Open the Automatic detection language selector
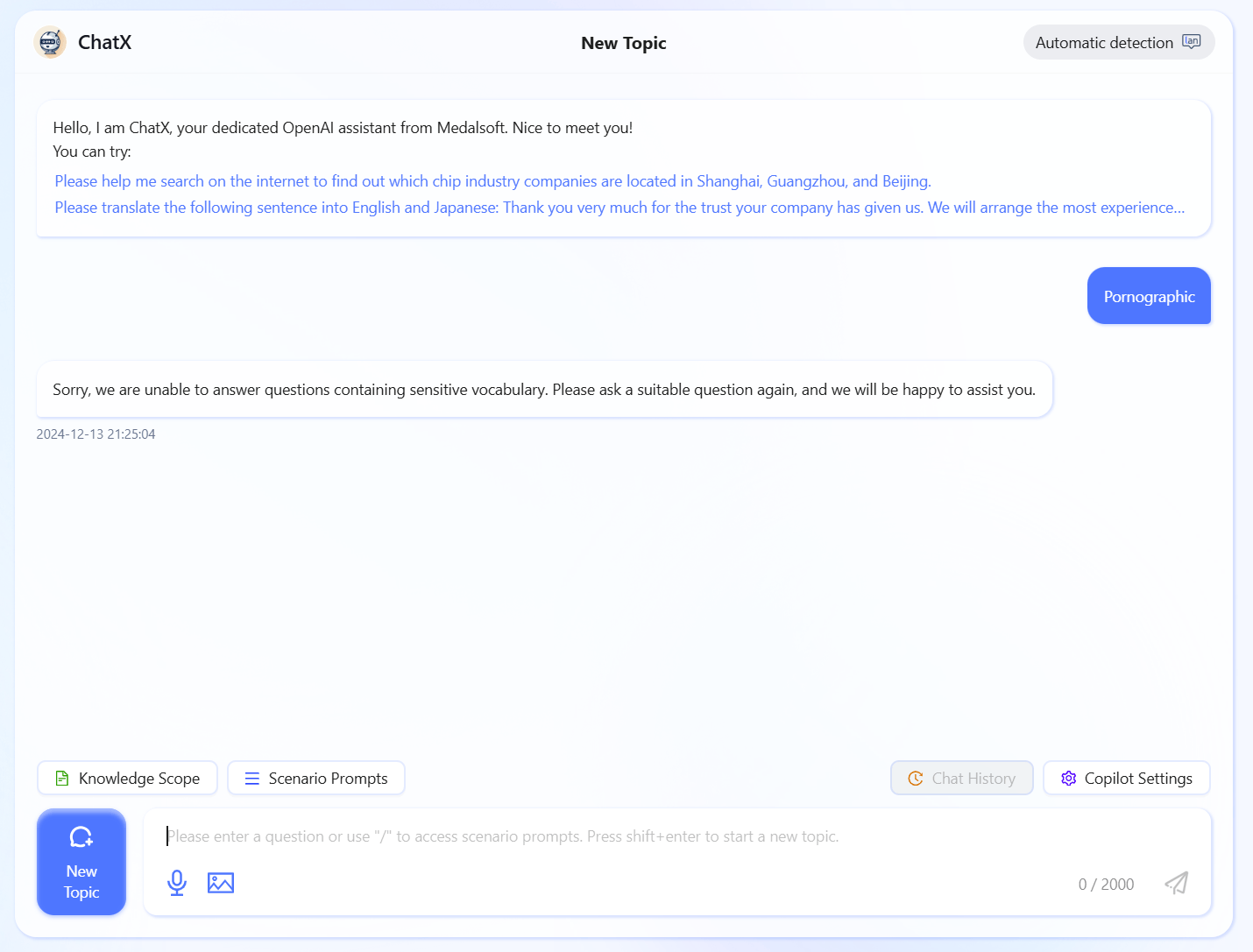The image size is (1253, 952). pos(1117,42)
